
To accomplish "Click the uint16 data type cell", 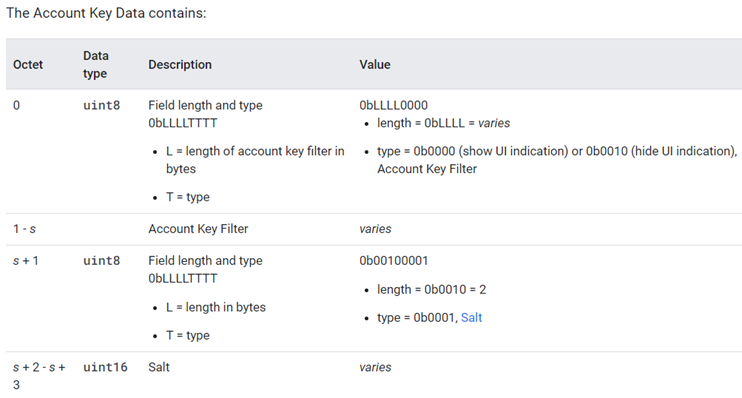I will (105, 367).
